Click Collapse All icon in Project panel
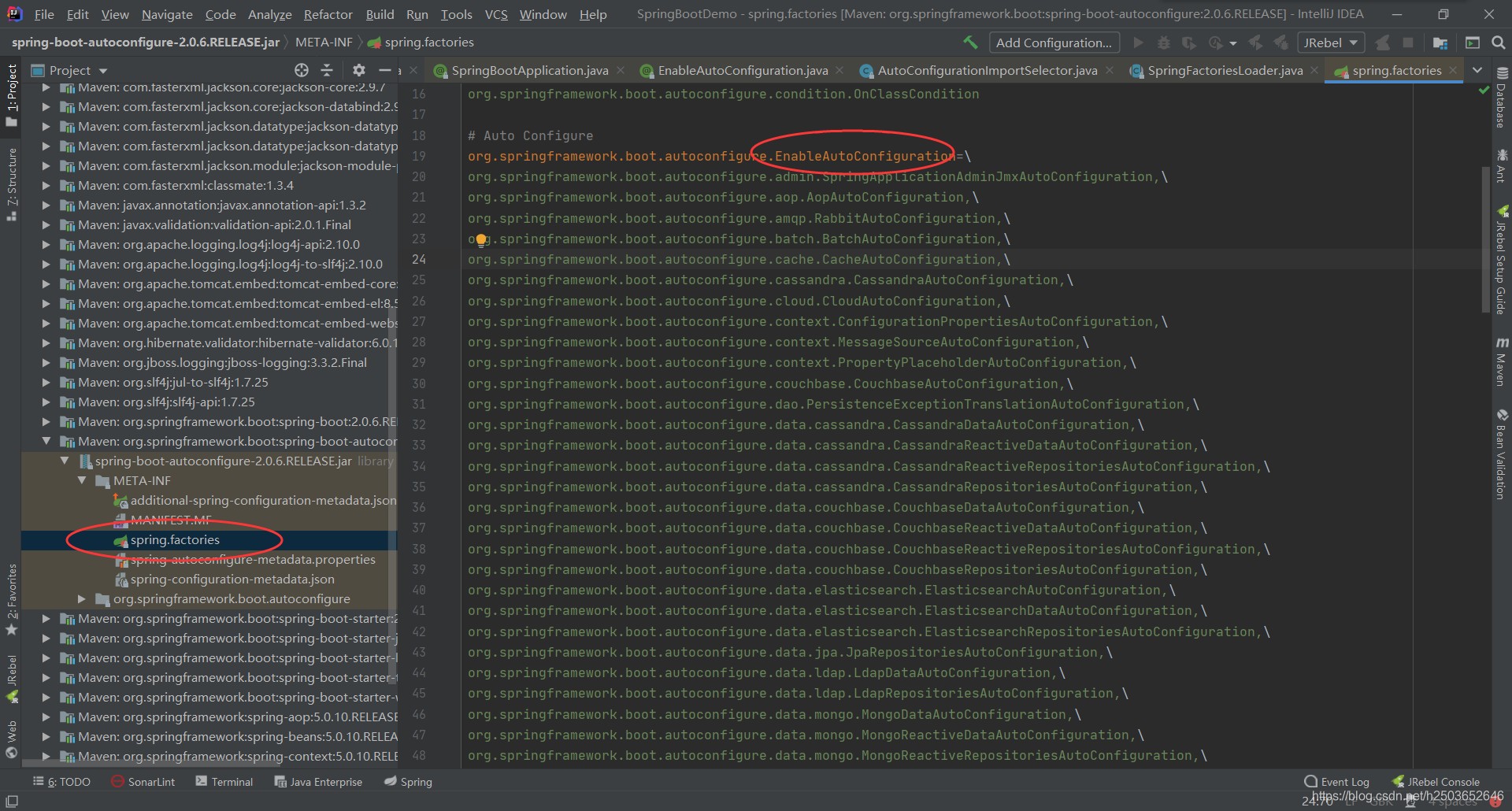Viewport: 1512px width, 811px height. click(x=327, y=70)
